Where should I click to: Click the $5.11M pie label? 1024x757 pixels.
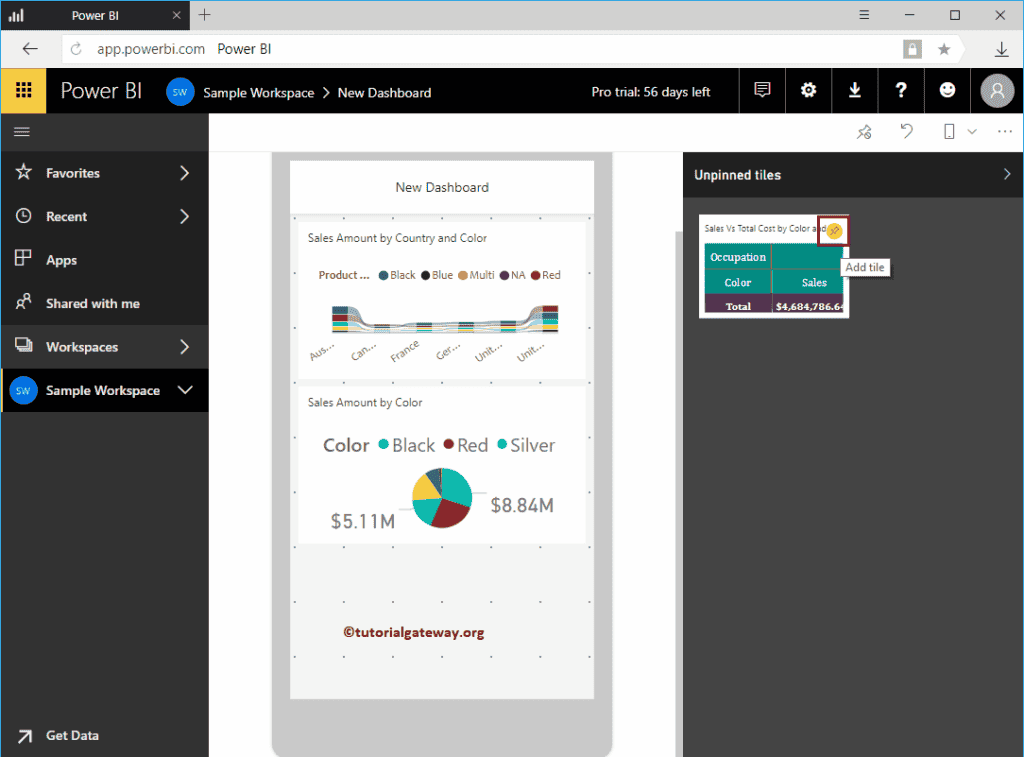point(362,521)
